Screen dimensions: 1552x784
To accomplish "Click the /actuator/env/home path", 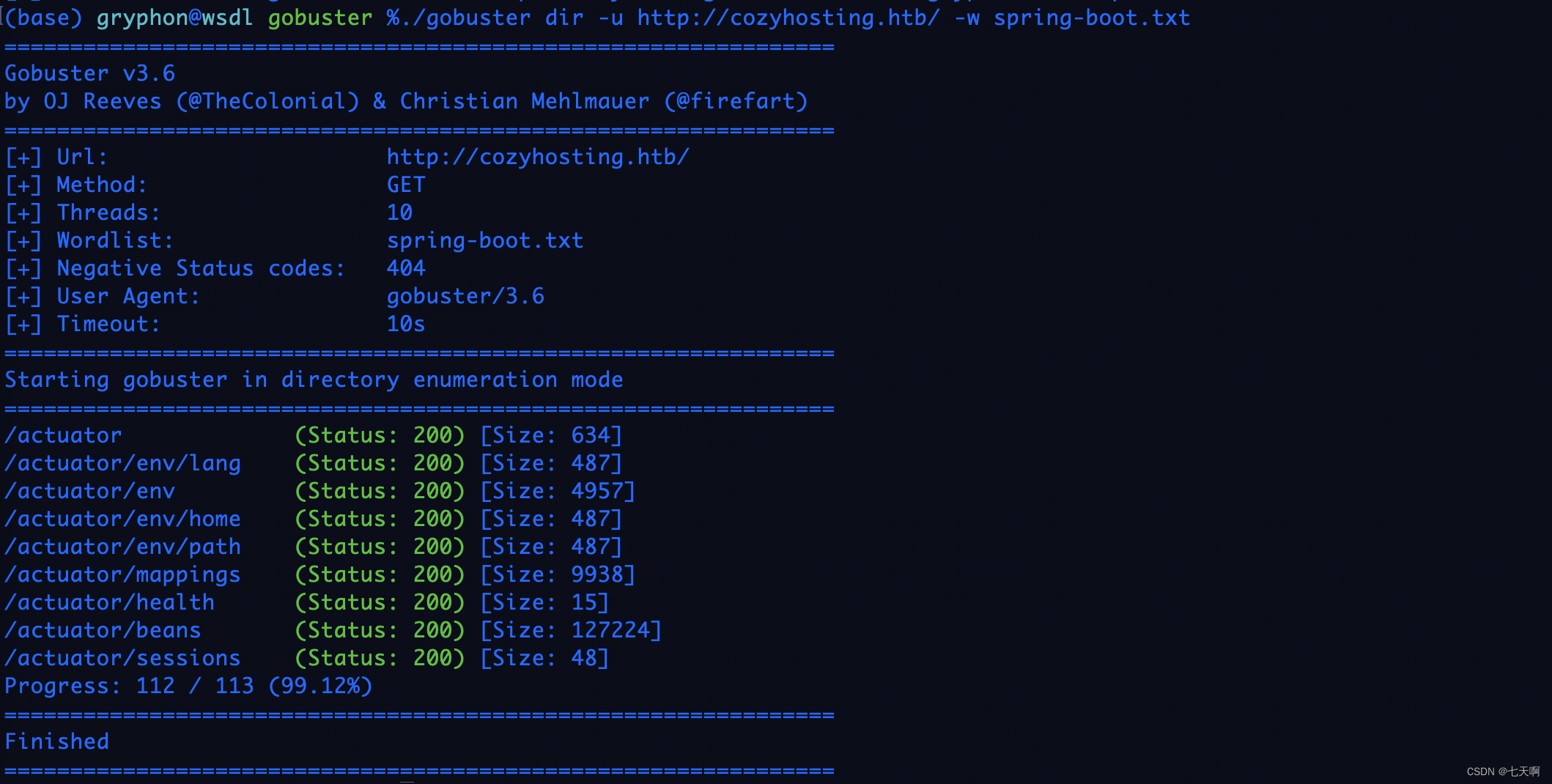I will (x=123, y=519).
